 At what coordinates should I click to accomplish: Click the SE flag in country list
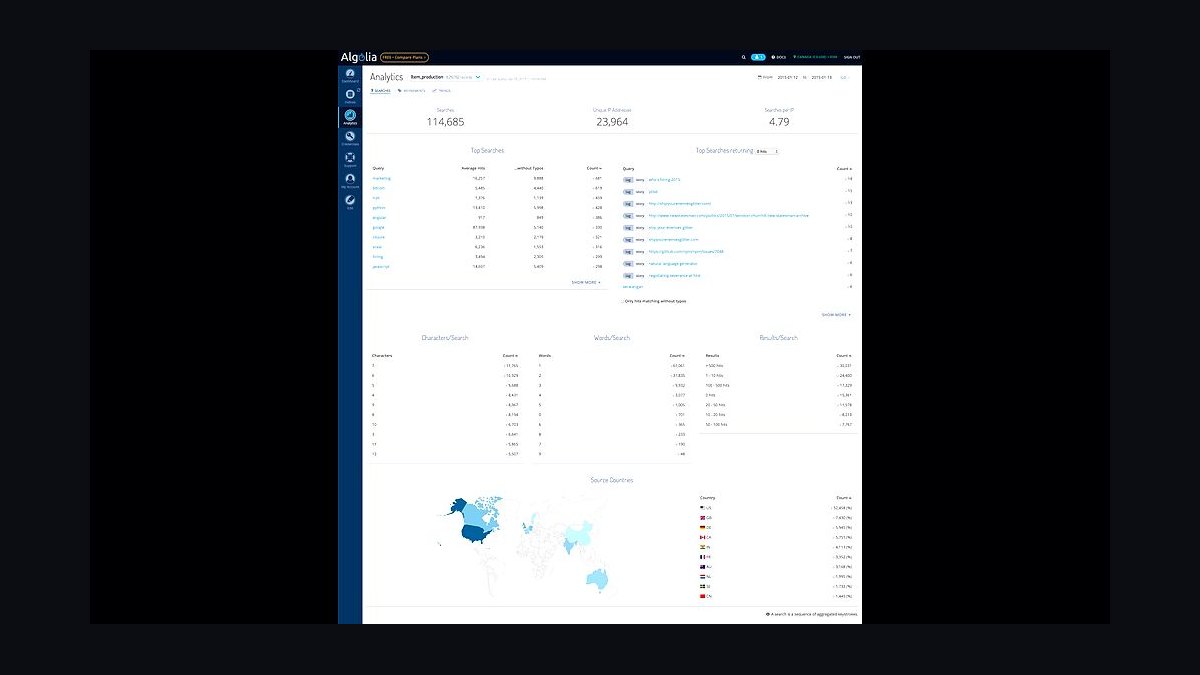[705, 587]
